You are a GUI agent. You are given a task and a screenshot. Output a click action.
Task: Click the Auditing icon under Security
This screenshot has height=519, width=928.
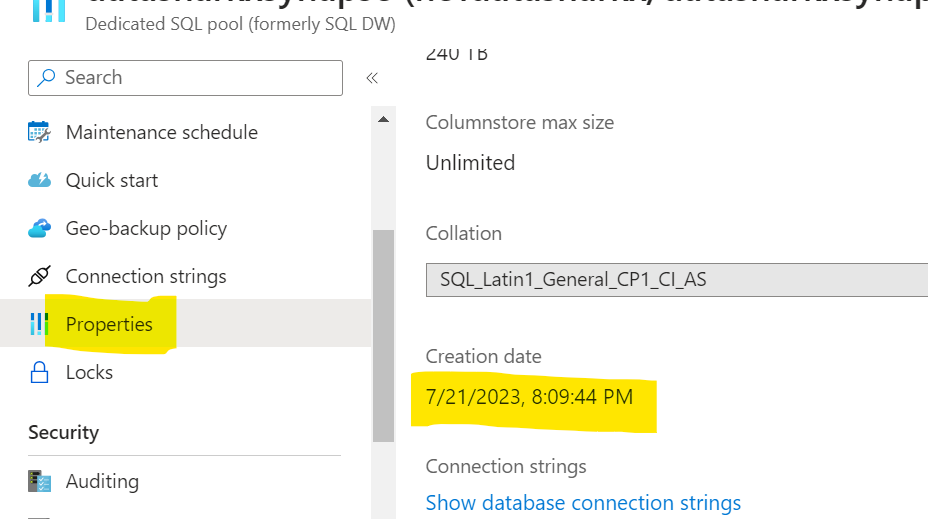tap(39, 481)
